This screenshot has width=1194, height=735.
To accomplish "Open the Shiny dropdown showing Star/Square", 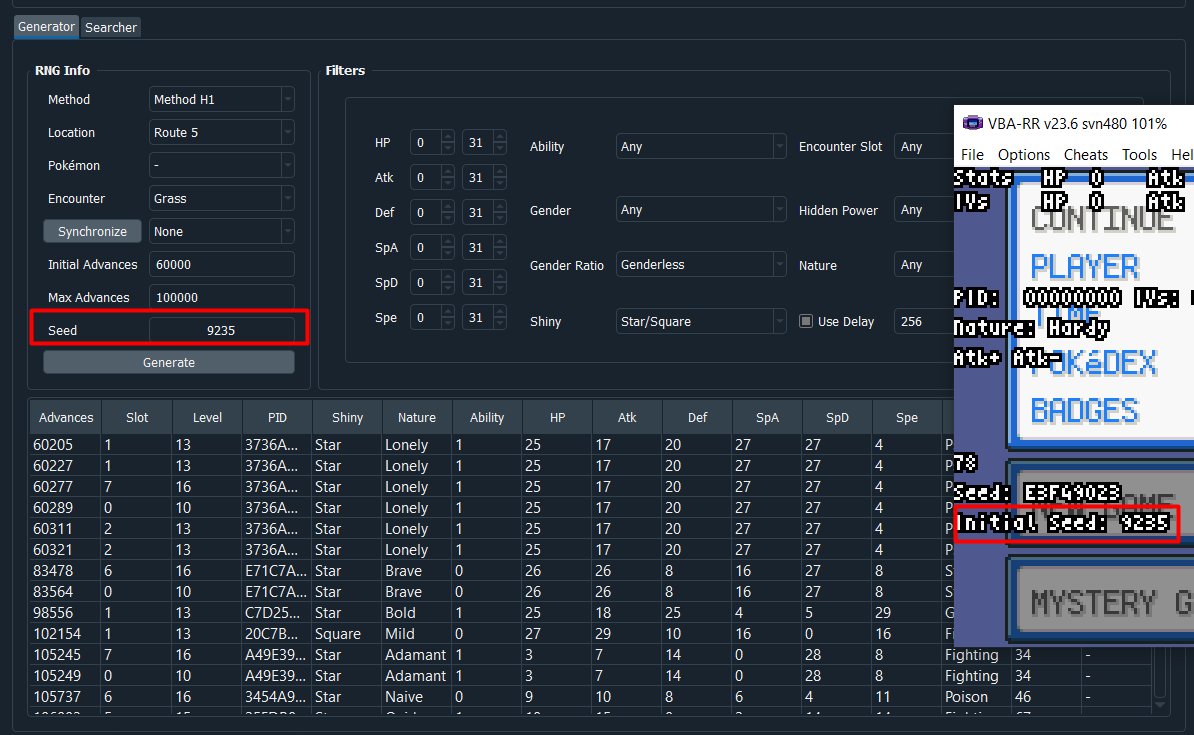I will (x=701, y=321).
